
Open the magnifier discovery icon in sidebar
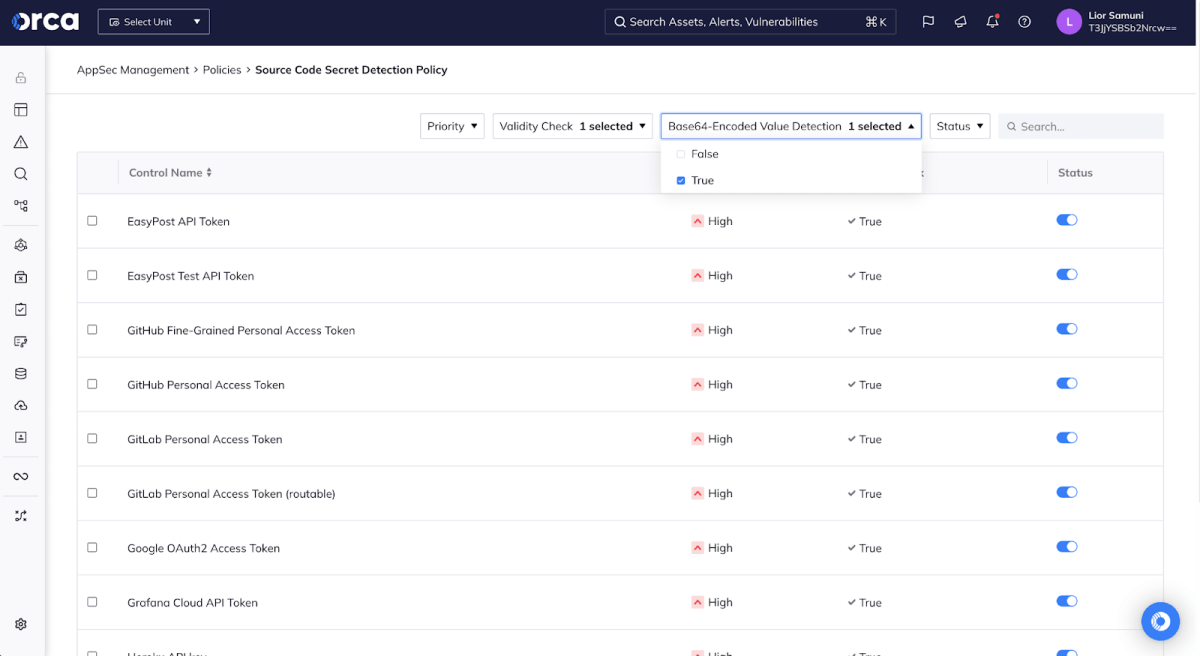pos(21,174)
